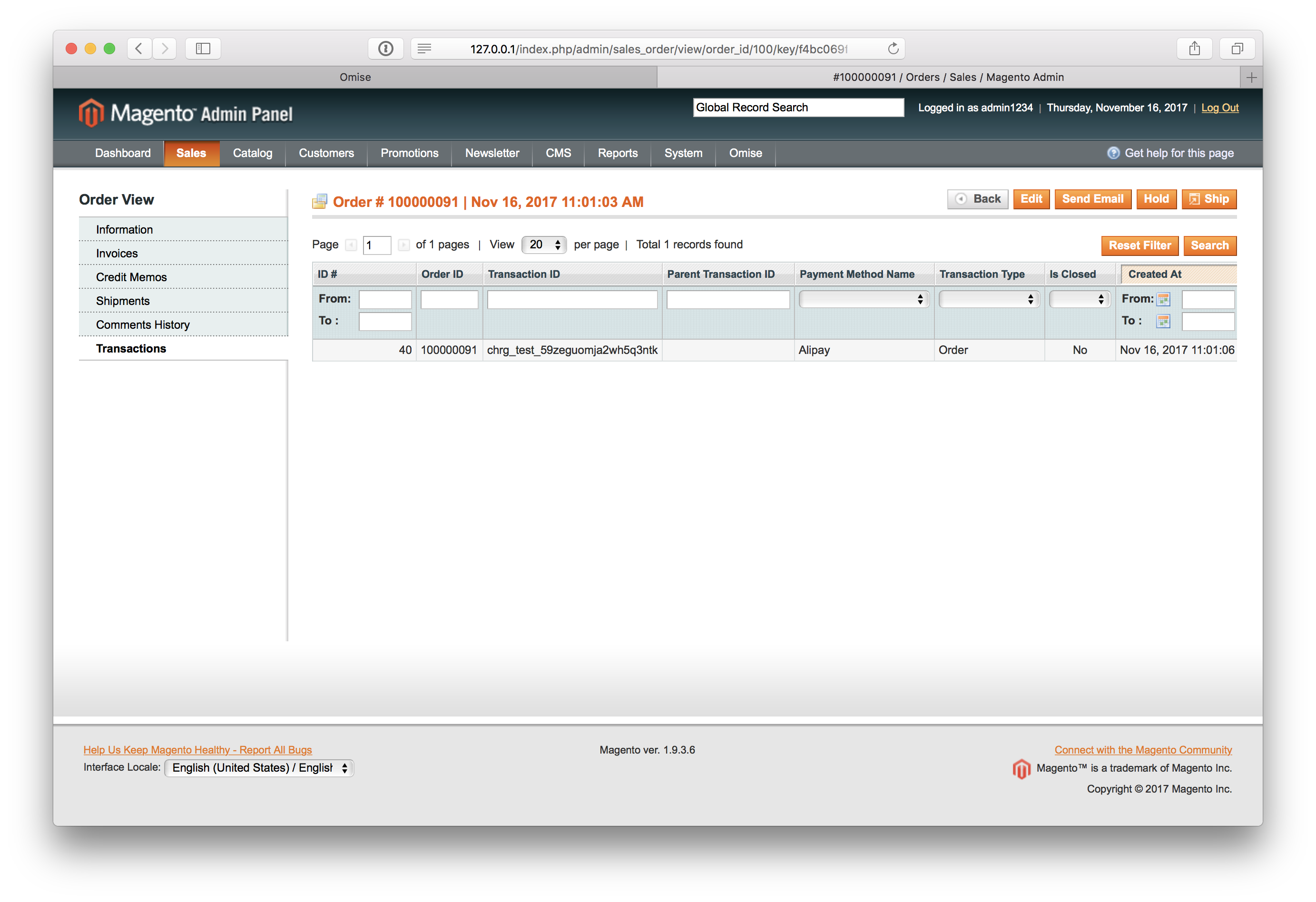The image size is (1316, 902).
Task: Open Connect with the Magento Community link
Action: point(1143,750)
